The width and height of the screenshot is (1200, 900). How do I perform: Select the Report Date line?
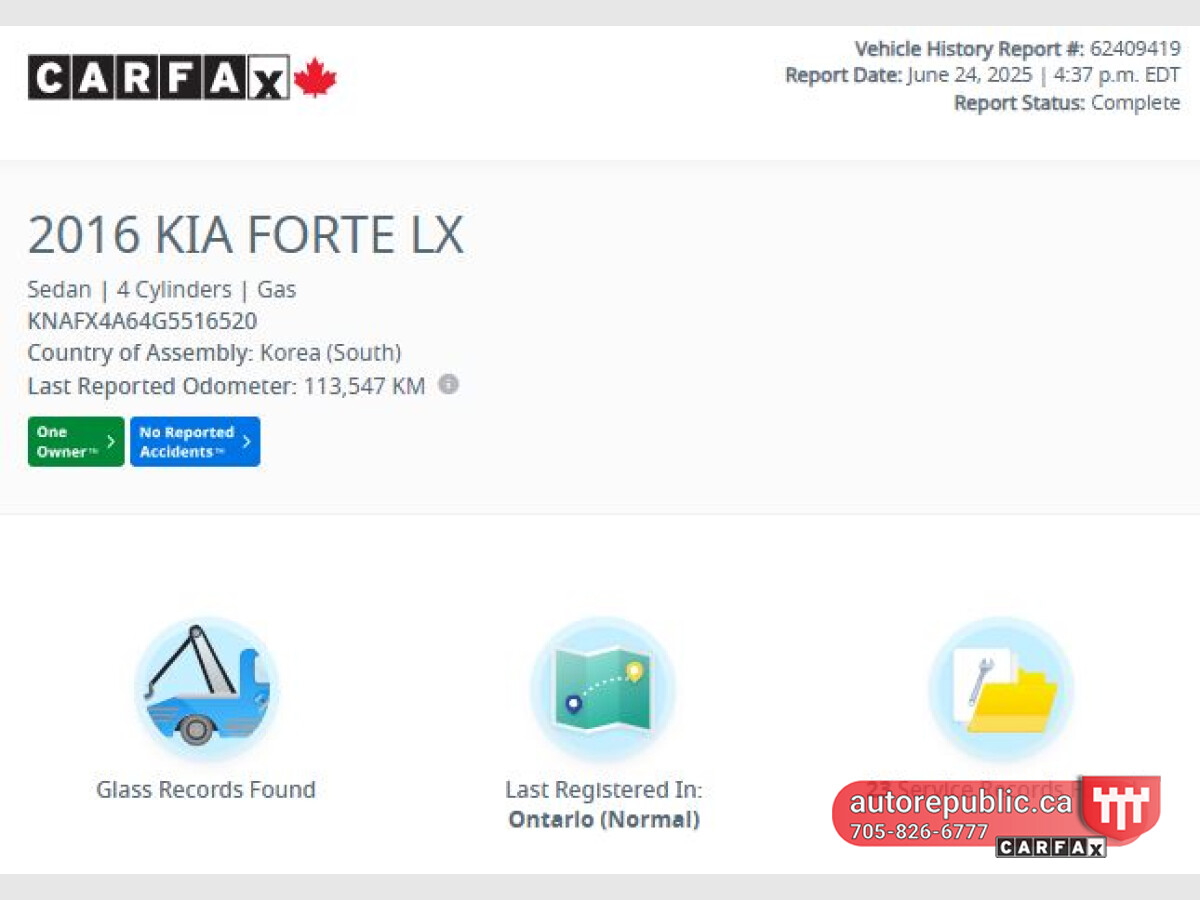click(983, 75)
